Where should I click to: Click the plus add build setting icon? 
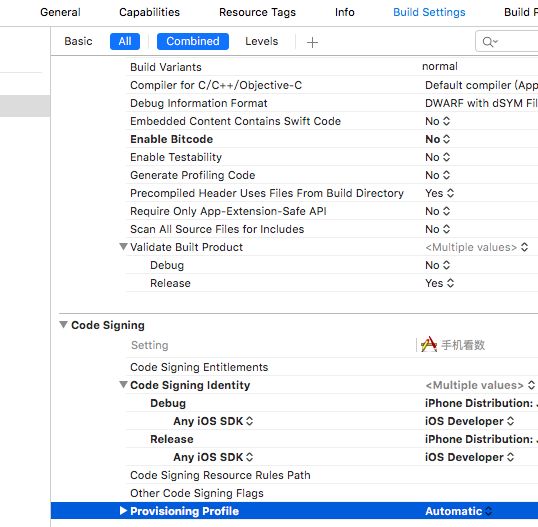(312, 42)
